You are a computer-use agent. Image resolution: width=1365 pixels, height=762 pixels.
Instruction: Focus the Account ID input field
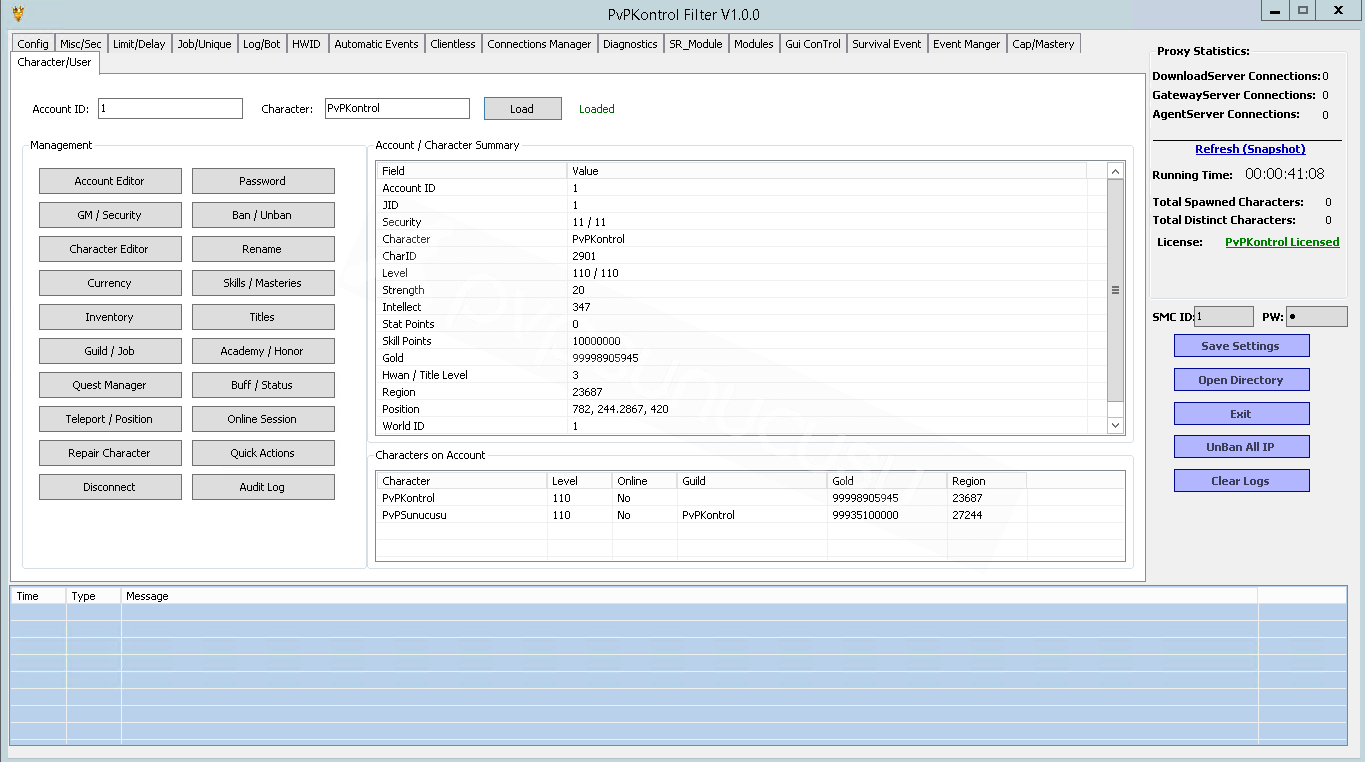point(170,109)
